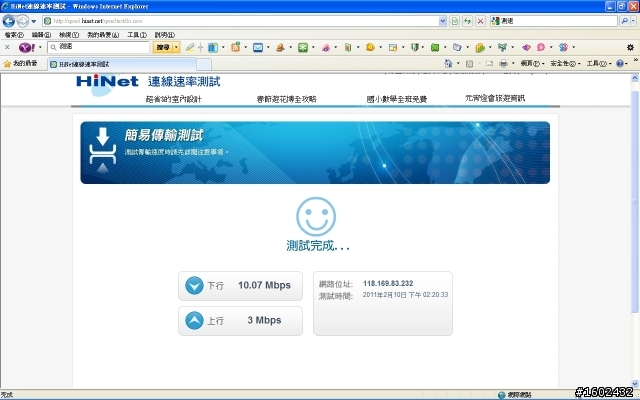Click the IP address 118.169.83.232
640x400 pixels.
388,283
